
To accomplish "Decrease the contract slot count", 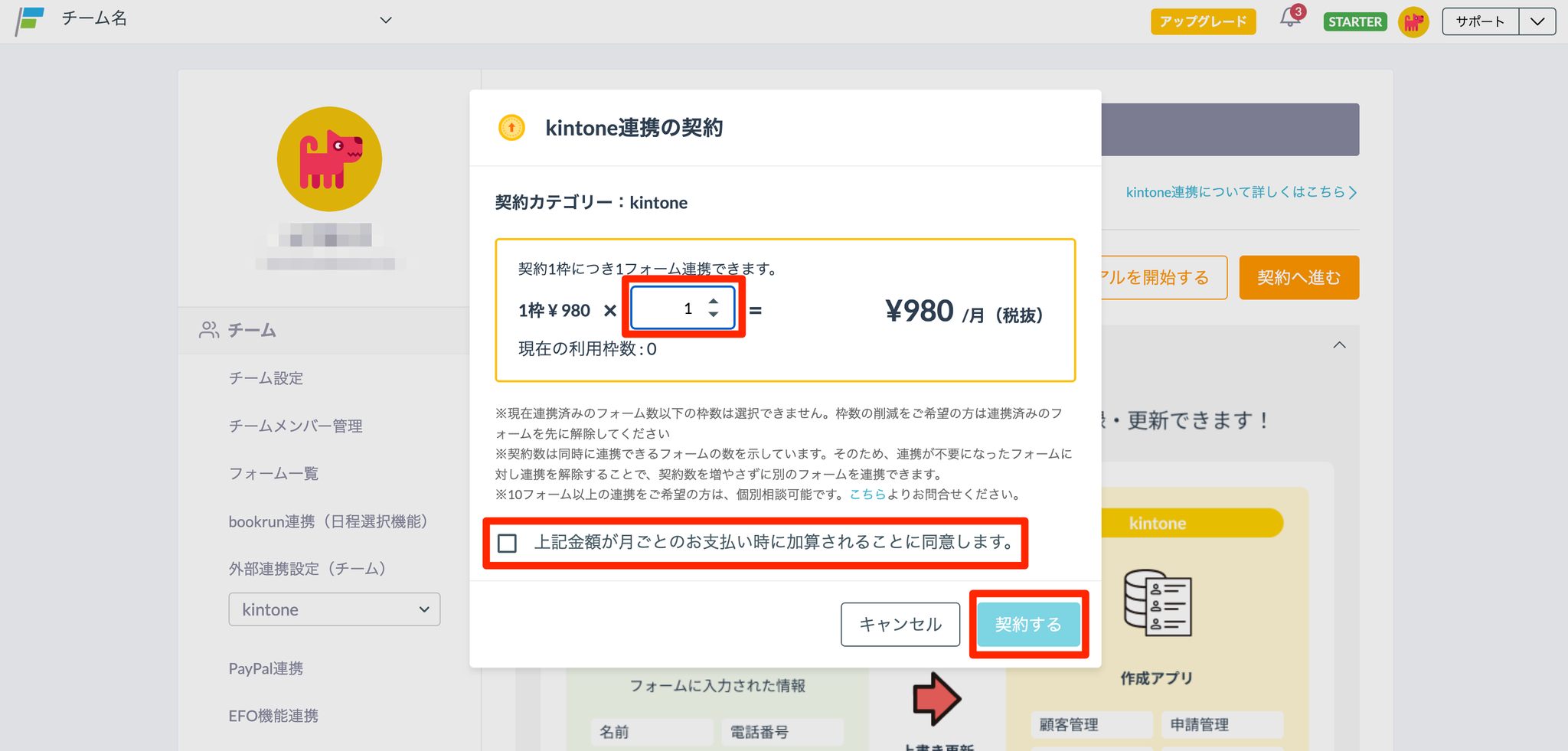I will coord(714,314).
